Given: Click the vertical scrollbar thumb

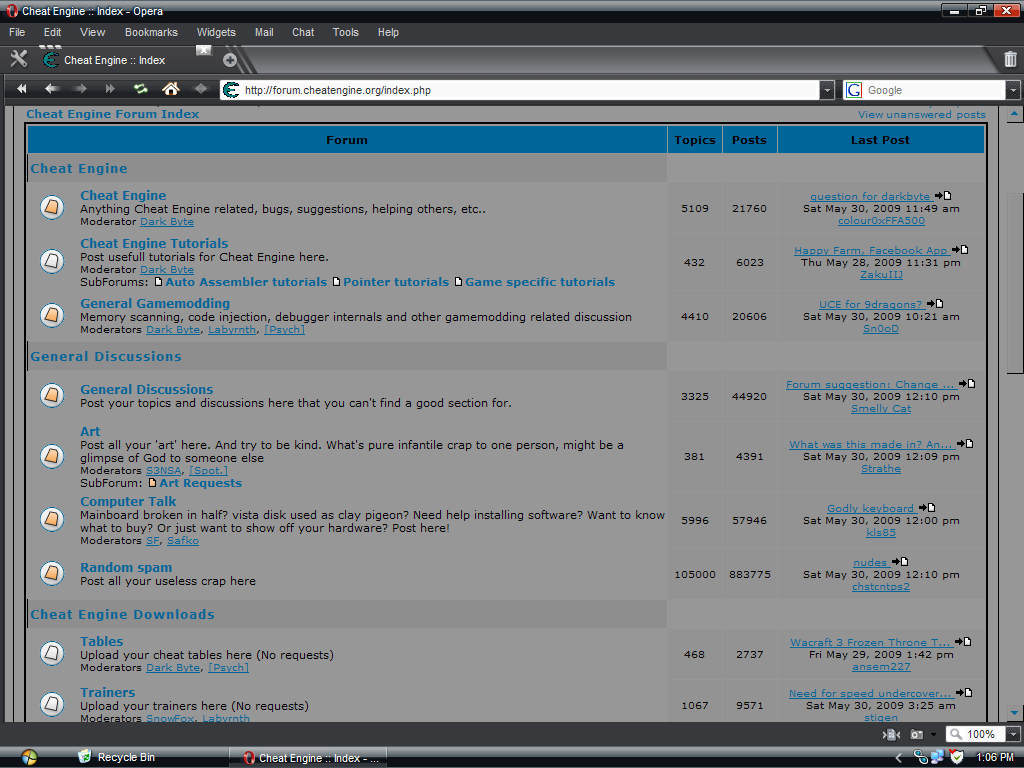Looking at the screenshot, I should click(x=1014, y=283).
